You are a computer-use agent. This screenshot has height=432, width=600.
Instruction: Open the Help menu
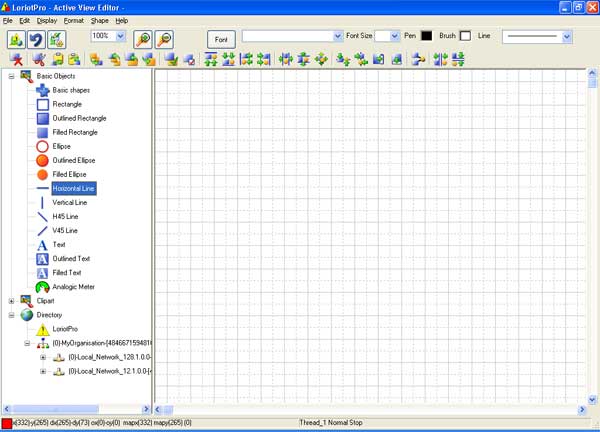pos(122,21)
